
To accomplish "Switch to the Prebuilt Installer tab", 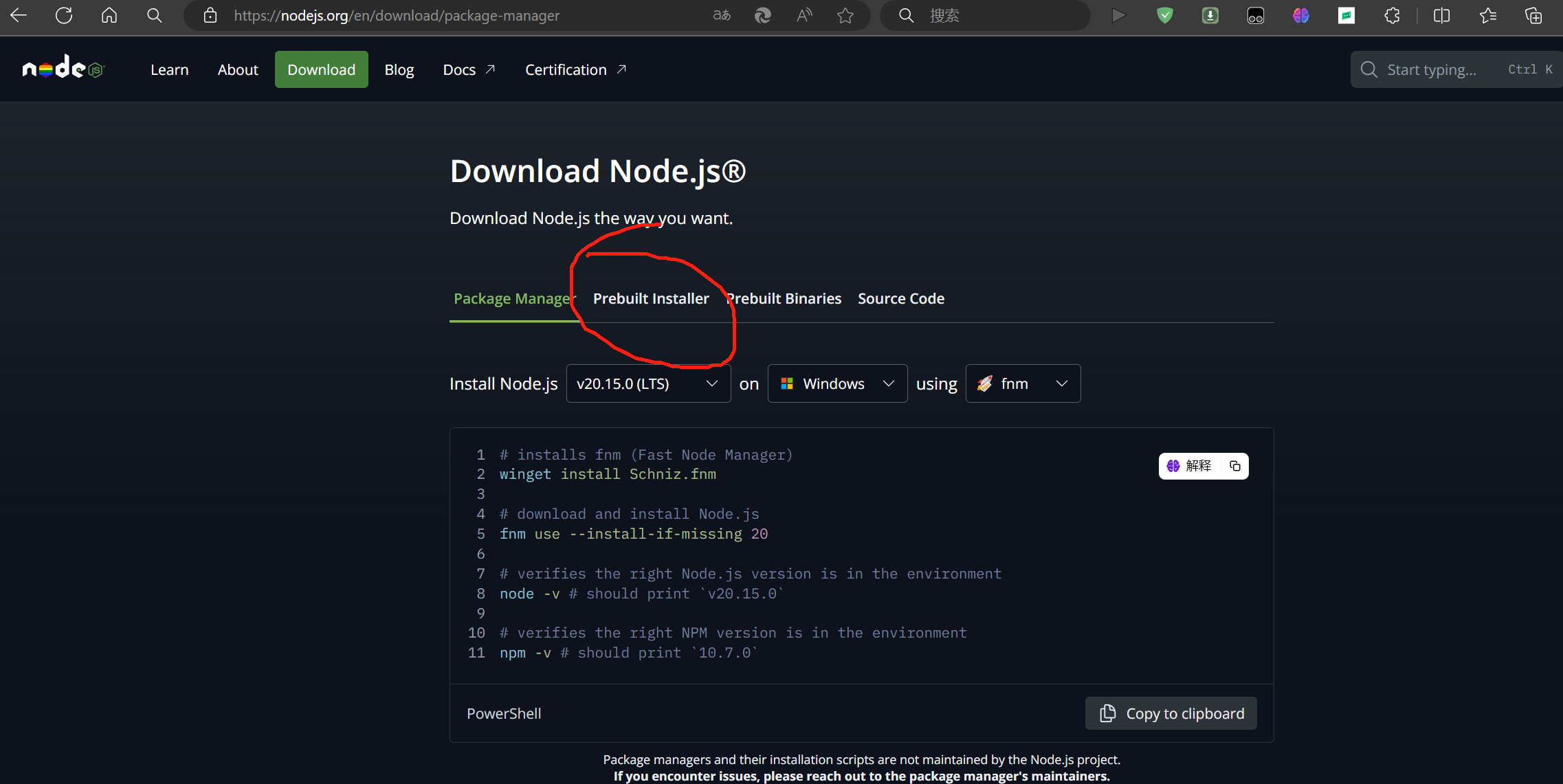I will click(650, 298).
